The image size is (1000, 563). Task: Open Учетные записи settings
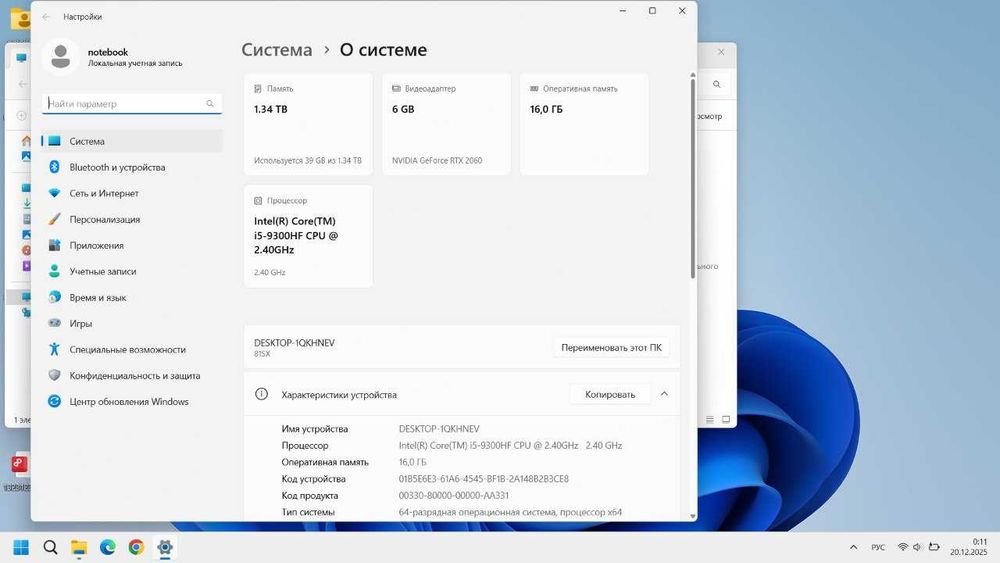(x=132, y=271)
